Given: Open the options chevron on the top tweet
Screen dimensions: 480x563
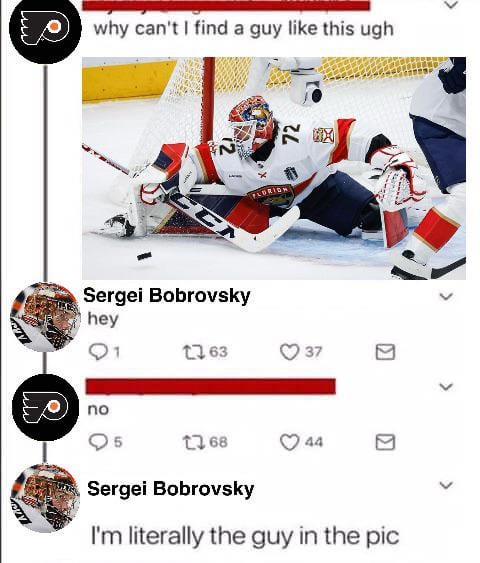Looking at the screenshot, I should coord(451,5).
